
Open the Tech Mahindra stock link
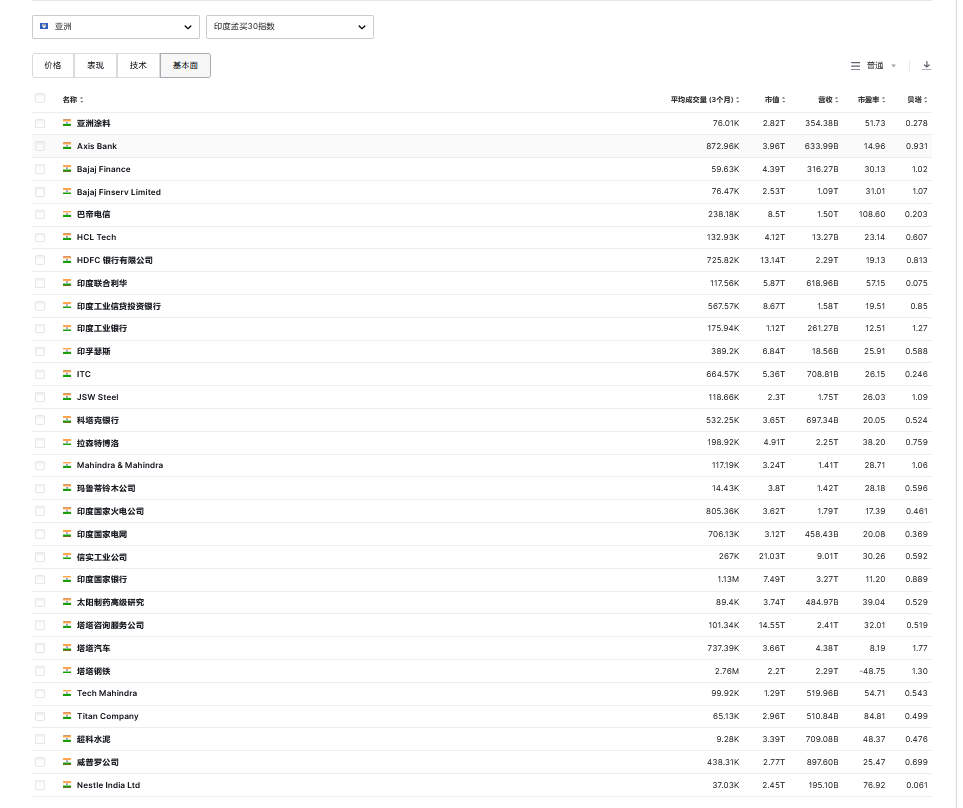[x=107, y=693]
